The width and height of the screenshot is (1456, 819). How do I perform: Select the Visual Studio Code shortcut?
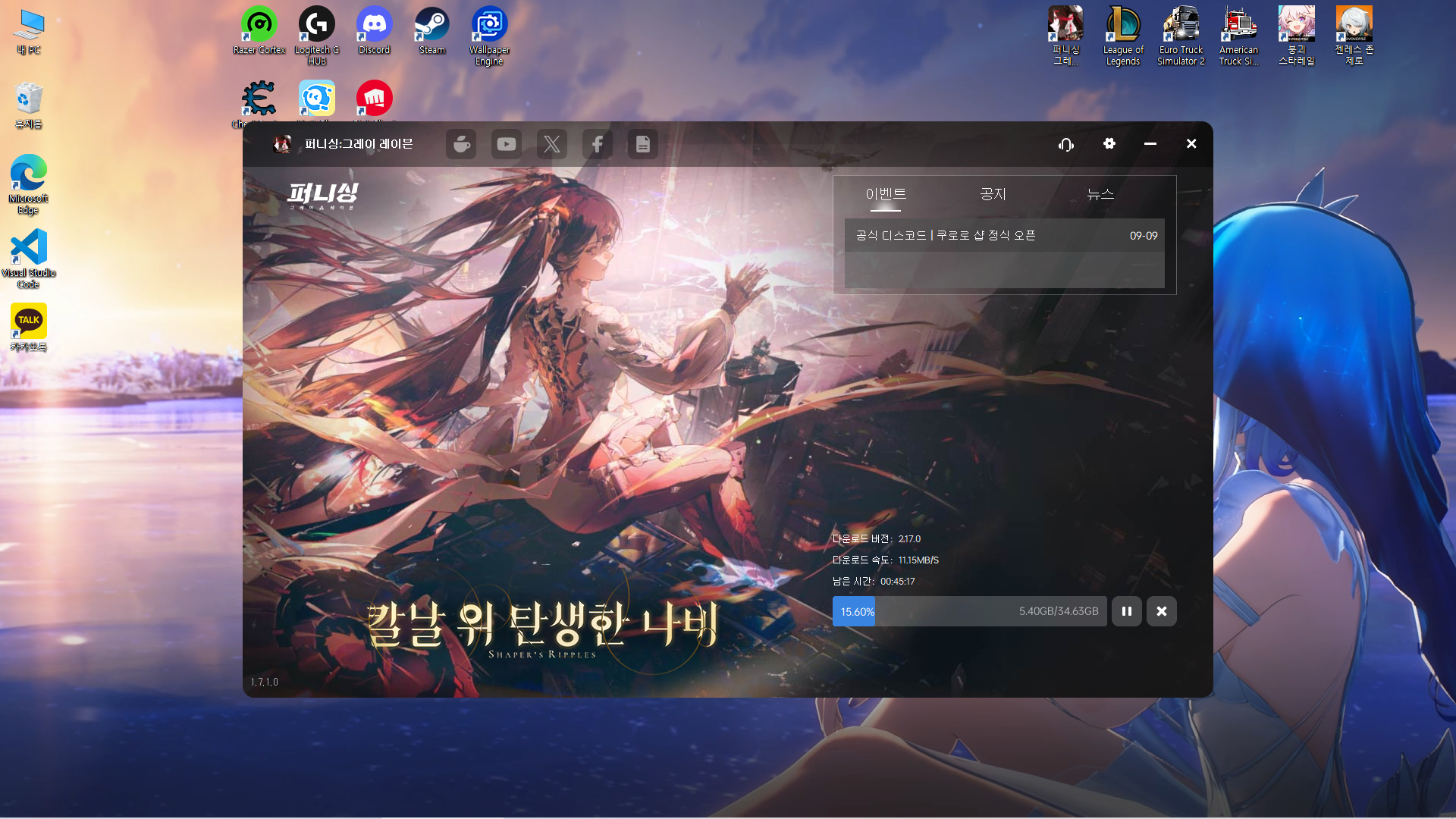coord(29,259)
